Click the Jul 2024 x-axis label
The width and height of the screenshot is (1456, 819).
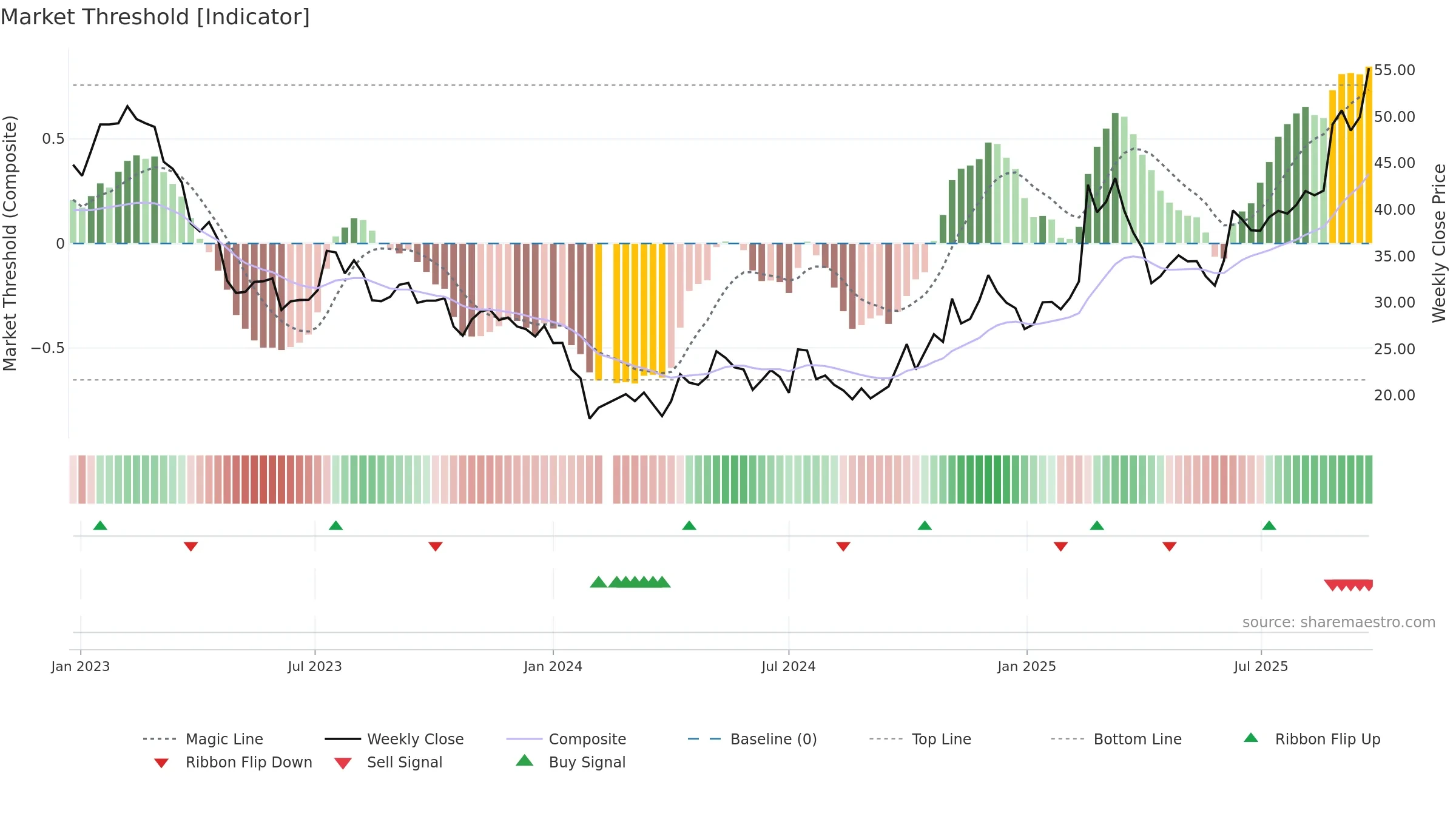[789, 667]
